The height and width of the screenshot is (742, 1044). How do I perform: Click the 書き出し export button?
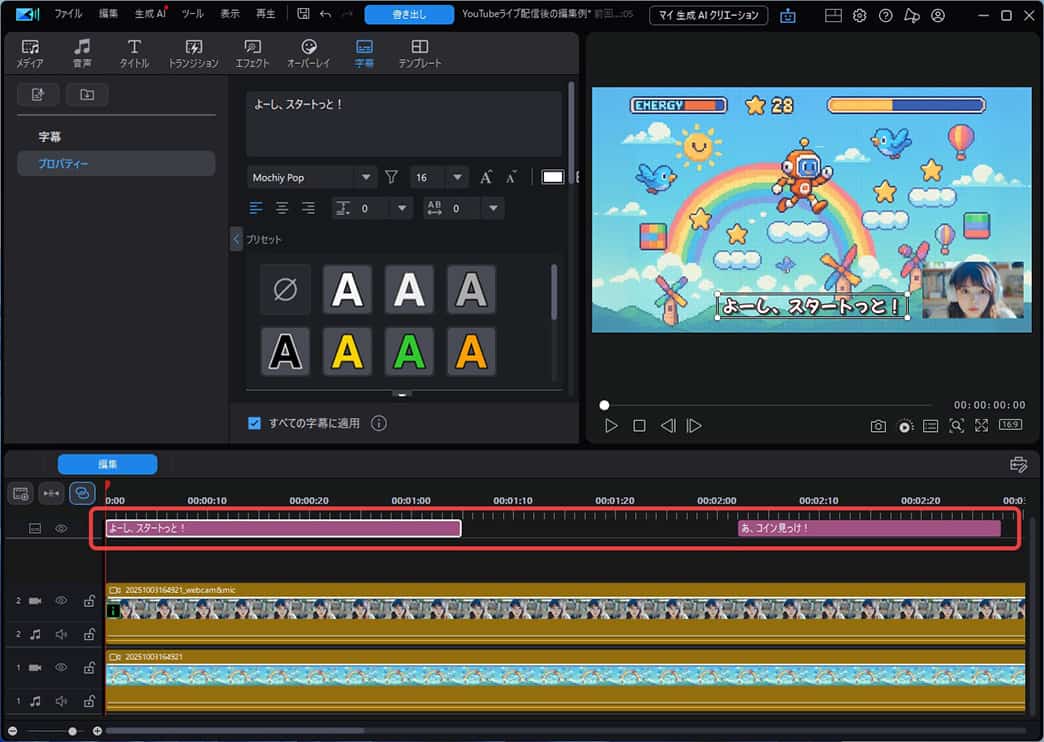click(409, 15)
